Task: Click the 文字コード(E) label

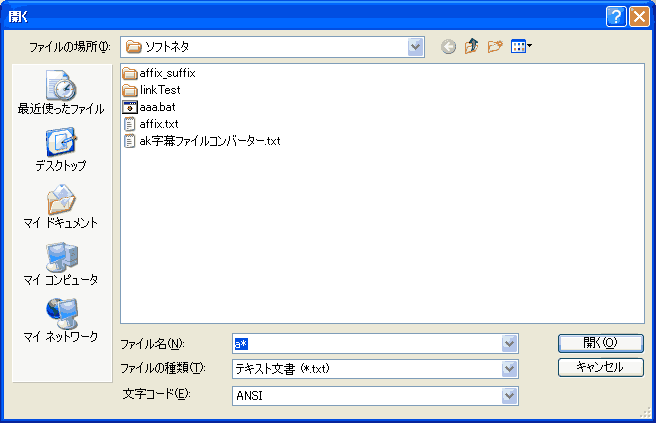Action: point(156,394)
